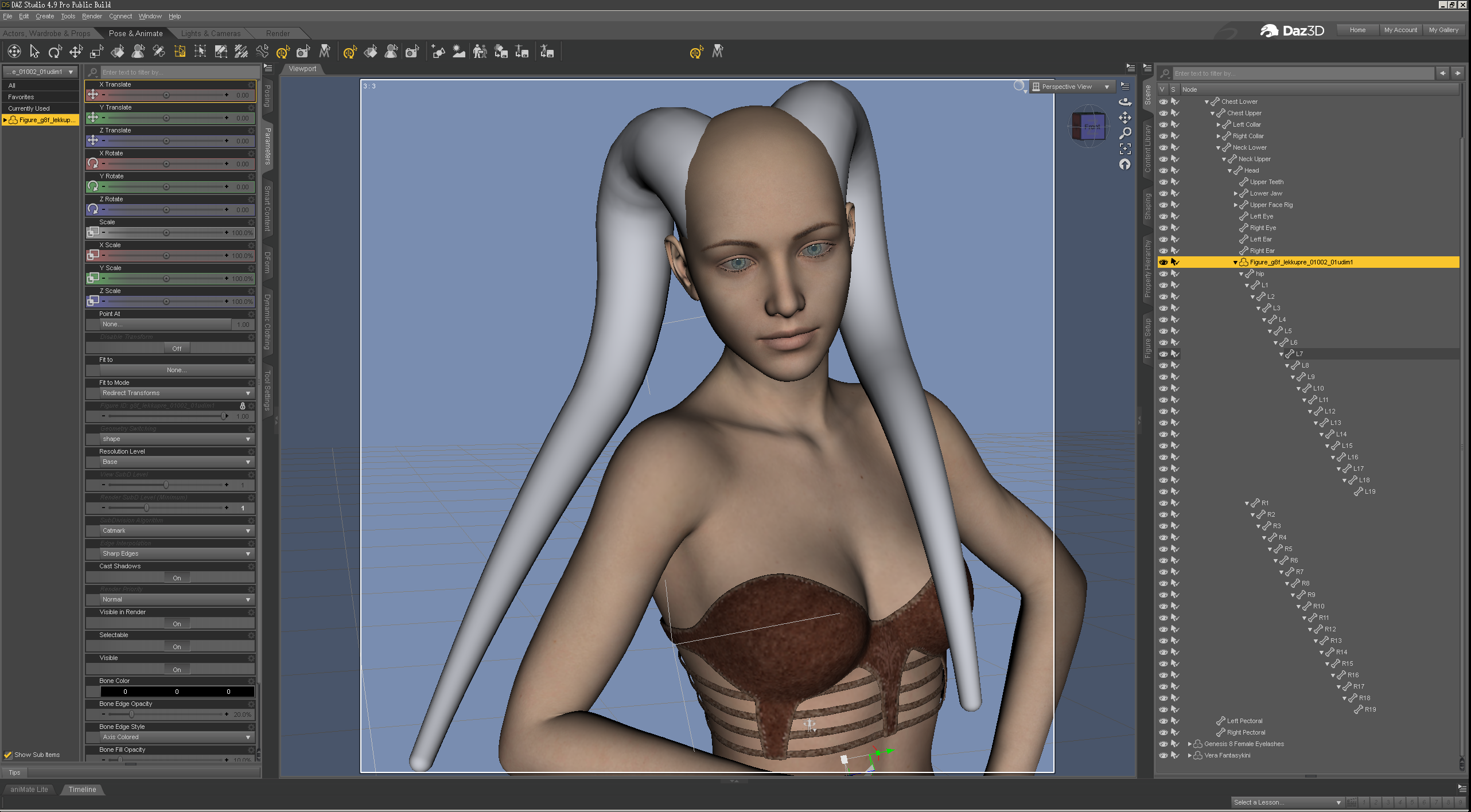
Task: Open the Render menu
Action: coord(92,16)
